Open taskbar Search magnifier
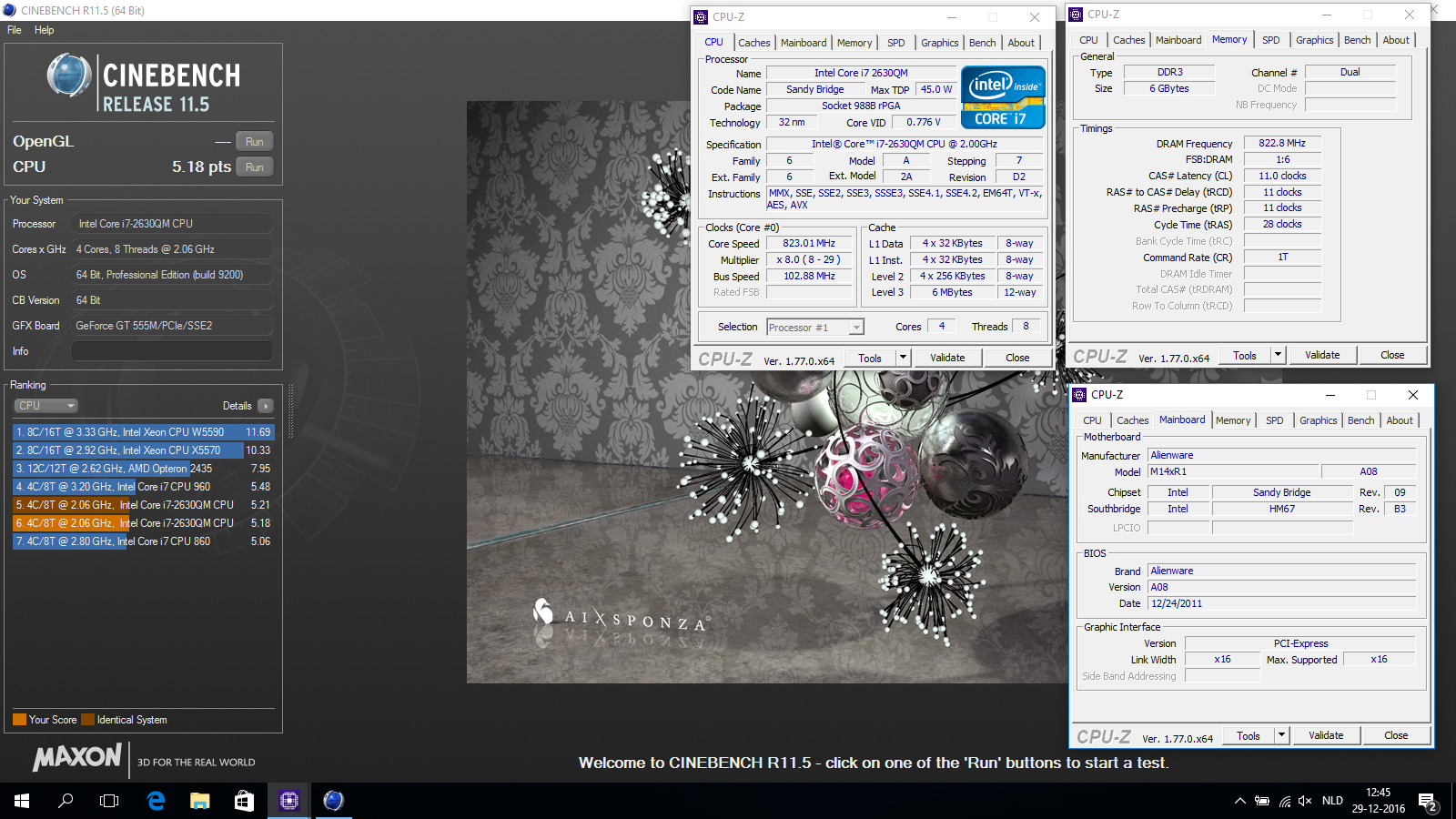1456x819 pixels. [66, 801]
